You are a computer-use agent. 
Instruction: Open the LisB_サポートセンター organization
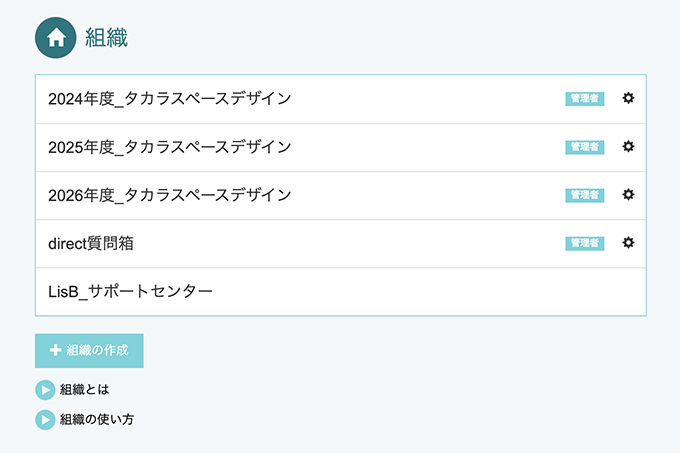pos(130,291)
